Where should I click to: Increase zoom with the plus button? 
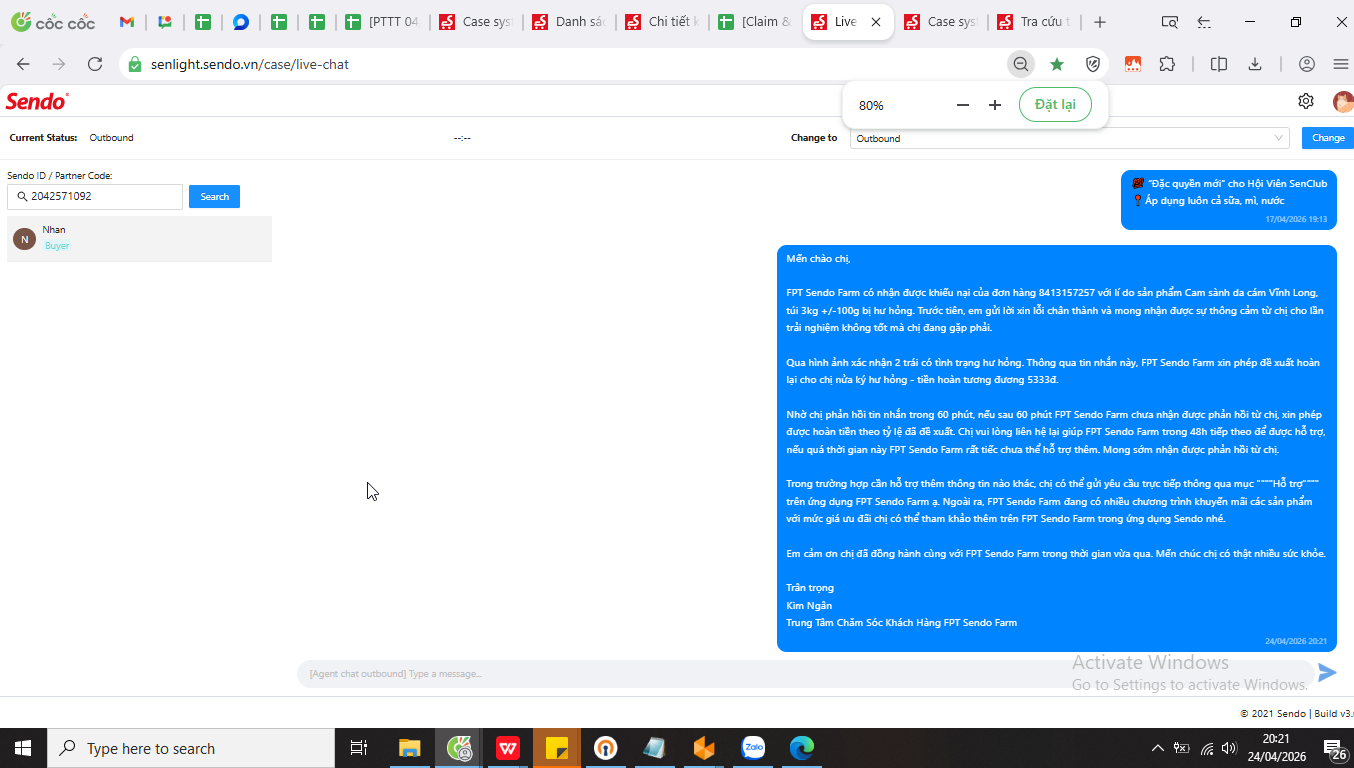coord(995,105)
